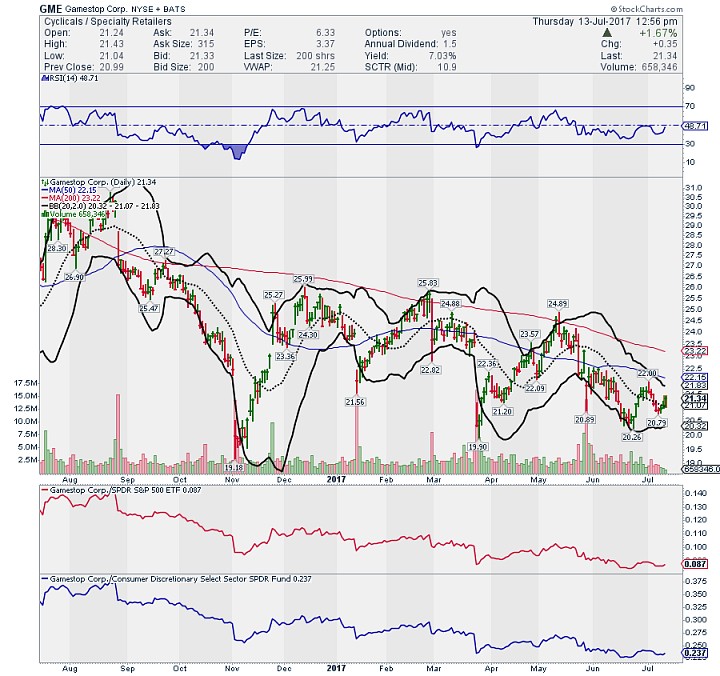
Task: Click the 2017 label on the price chart axis
Action: tap(336, 479)
